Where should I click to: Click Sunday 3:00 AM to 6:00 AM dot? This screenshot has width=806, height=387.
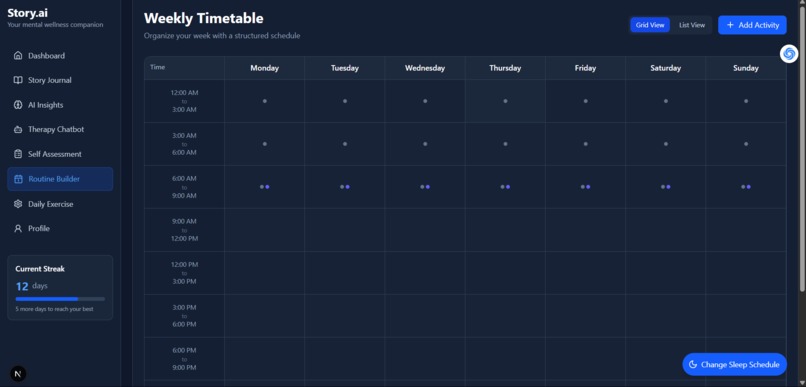coord(746,144)
